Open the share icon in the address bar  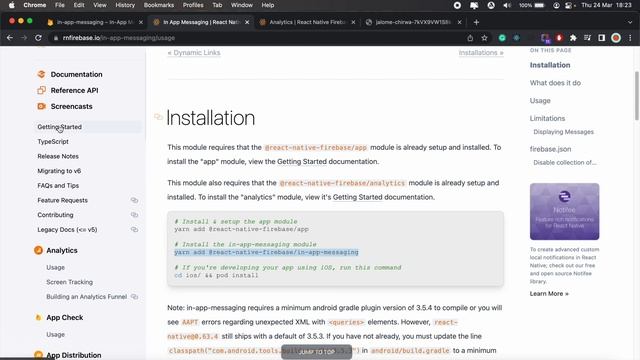(x=470, y=38)
